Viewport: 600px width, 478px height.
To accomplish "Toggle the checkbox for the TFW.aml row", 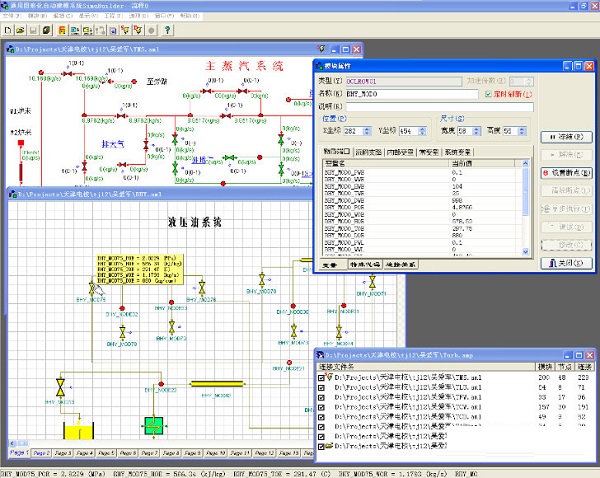I will tap(321, 398).
